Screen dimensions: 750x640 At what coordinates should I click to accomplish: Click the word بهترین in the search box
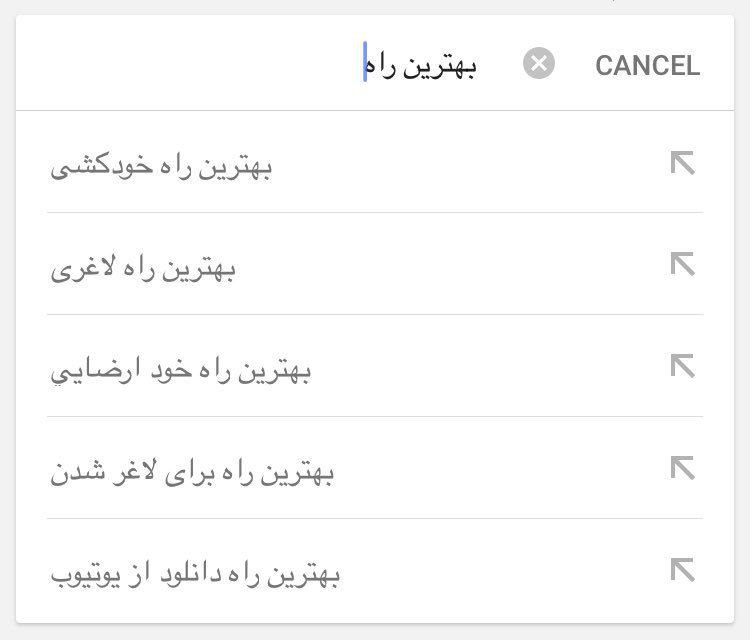(x=445, y=66)
